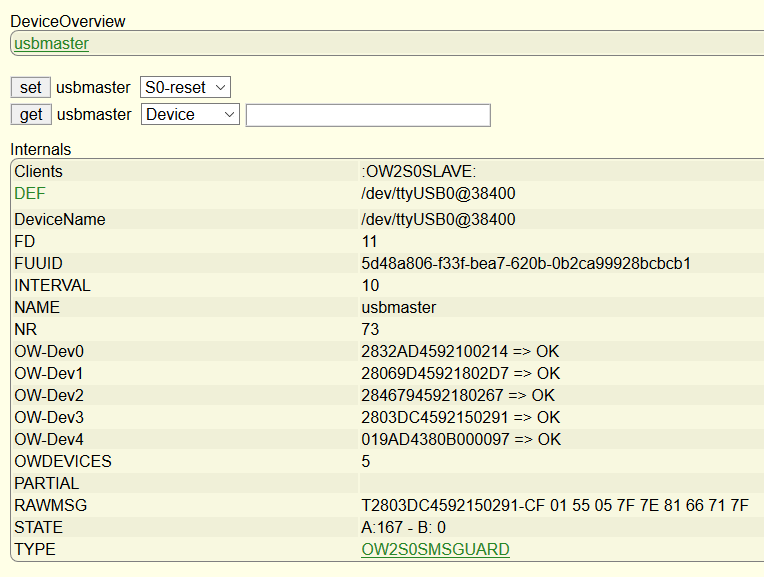This screenshot has height=577, width=764.
Task: Click the Device dropdown chevron arrow
Action: 229,115
